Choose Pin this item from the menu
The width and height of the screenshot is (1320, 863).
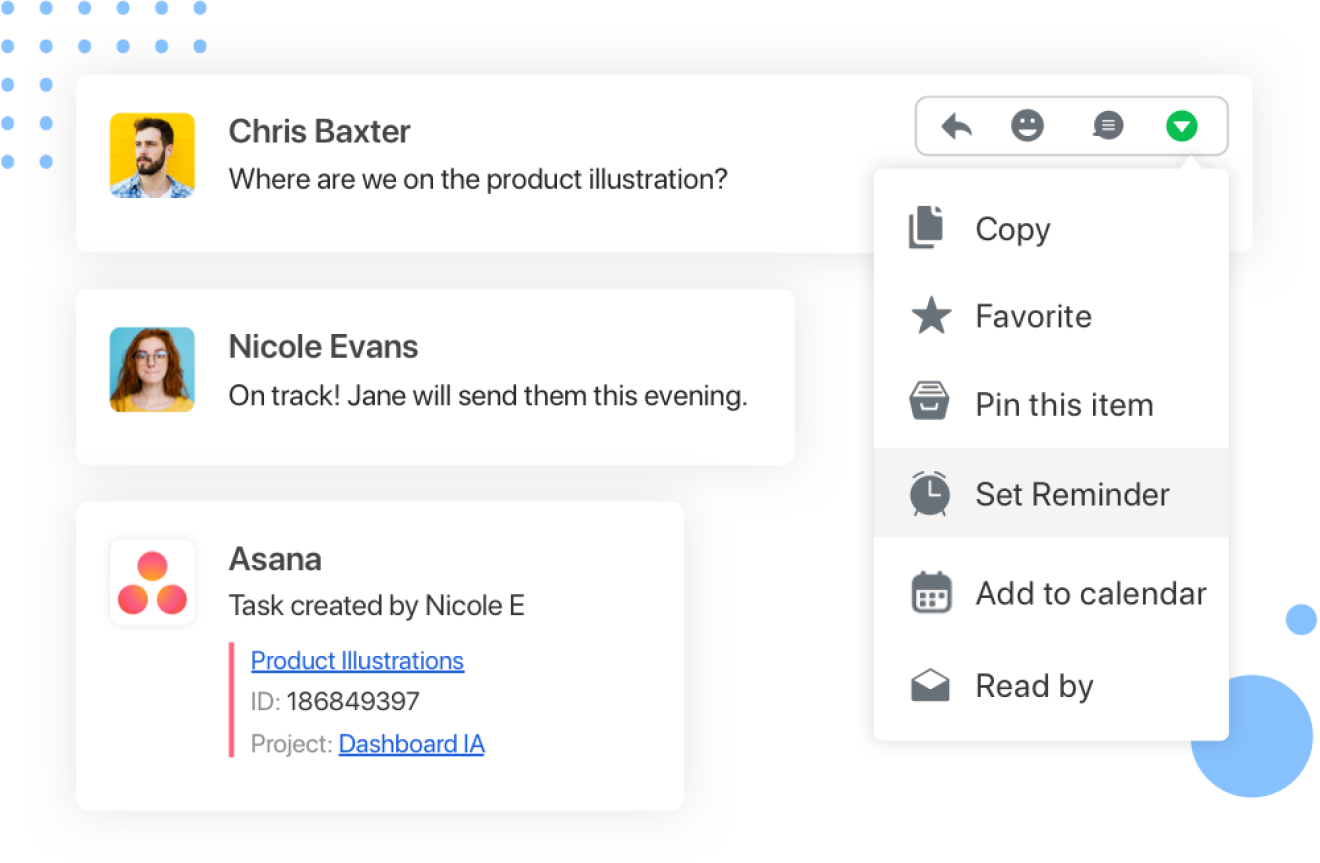(1064, 404)
